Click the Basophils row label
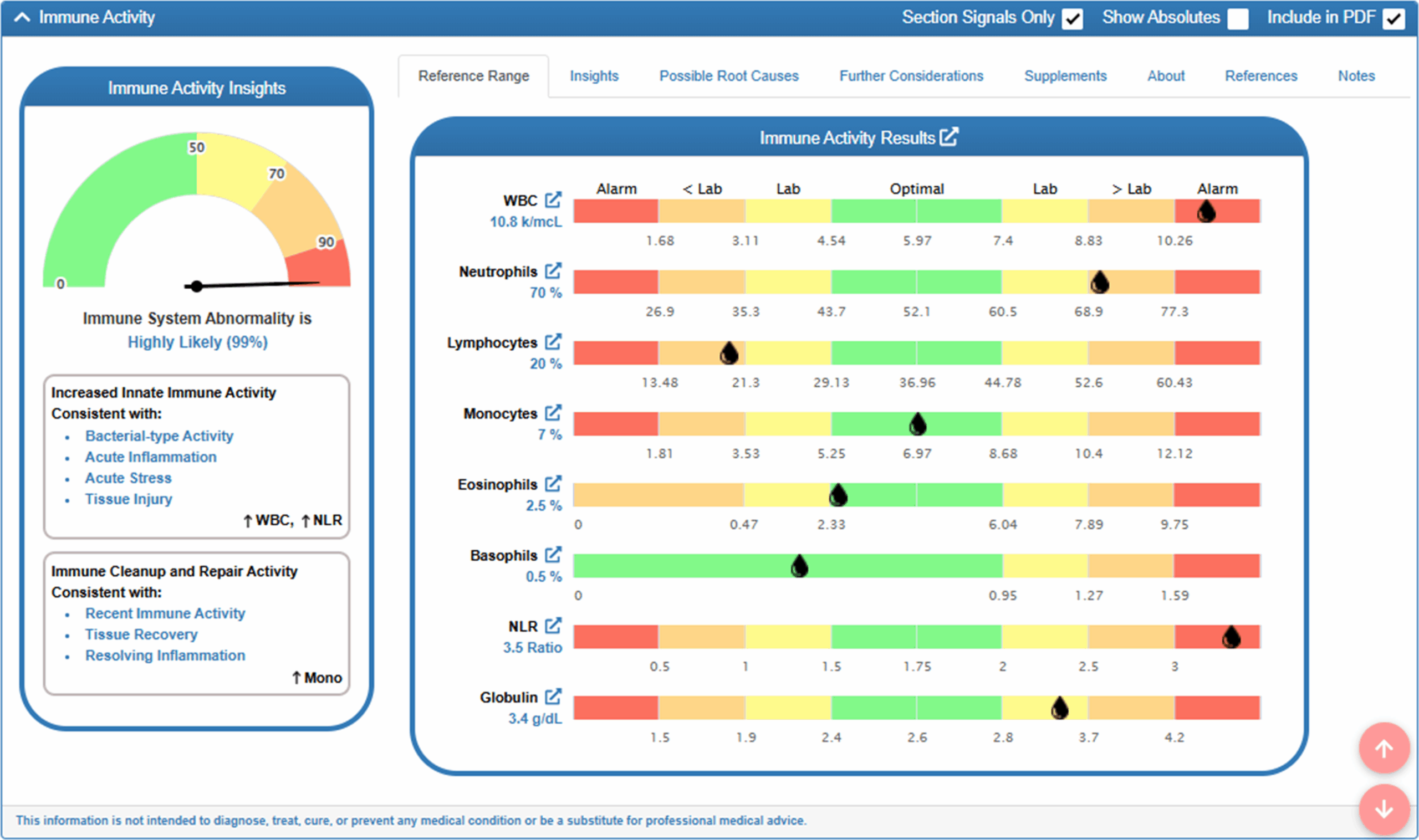The image size is (1419, 840). 503,555
